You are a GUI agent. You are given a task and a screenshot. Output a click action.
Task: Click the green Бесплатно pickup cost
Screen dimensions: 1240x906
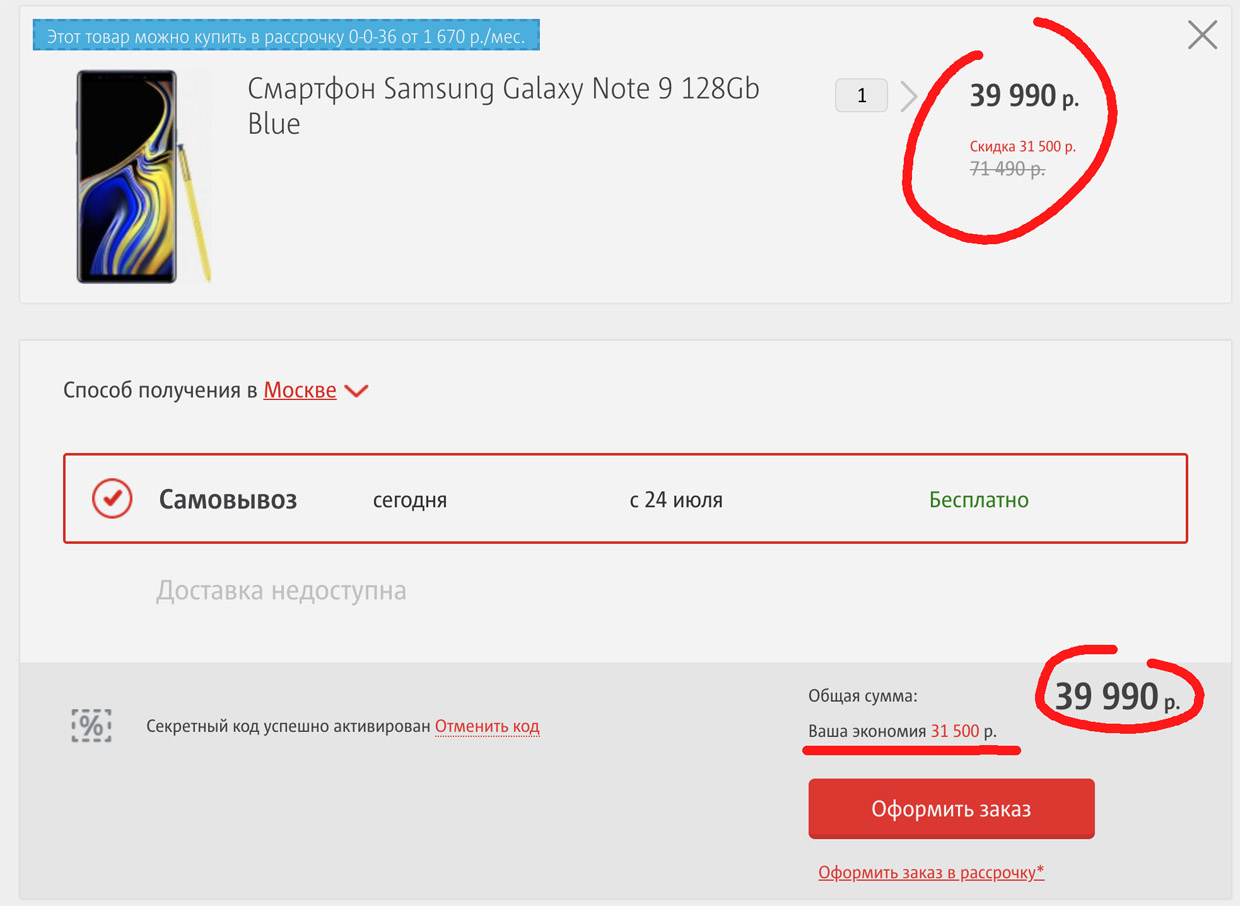(978, 499)
